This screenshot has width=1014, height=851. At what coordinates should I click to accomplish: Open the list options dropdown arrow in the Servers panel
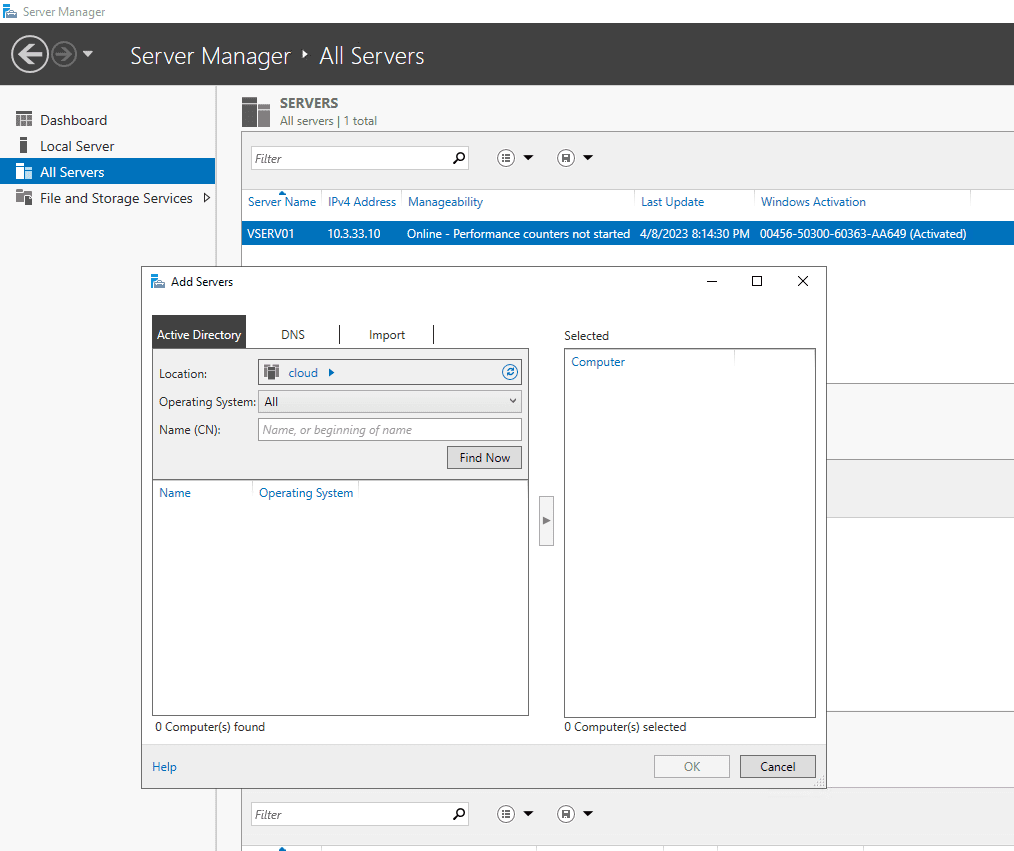click(528, 158)
